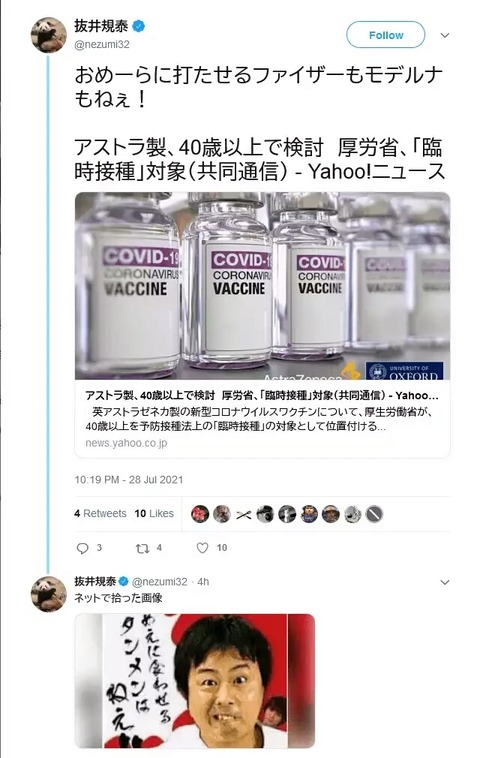Screen dimensions: 480x758
Task: Open the COVID-19 vaccine vials image
Action: 262,286
